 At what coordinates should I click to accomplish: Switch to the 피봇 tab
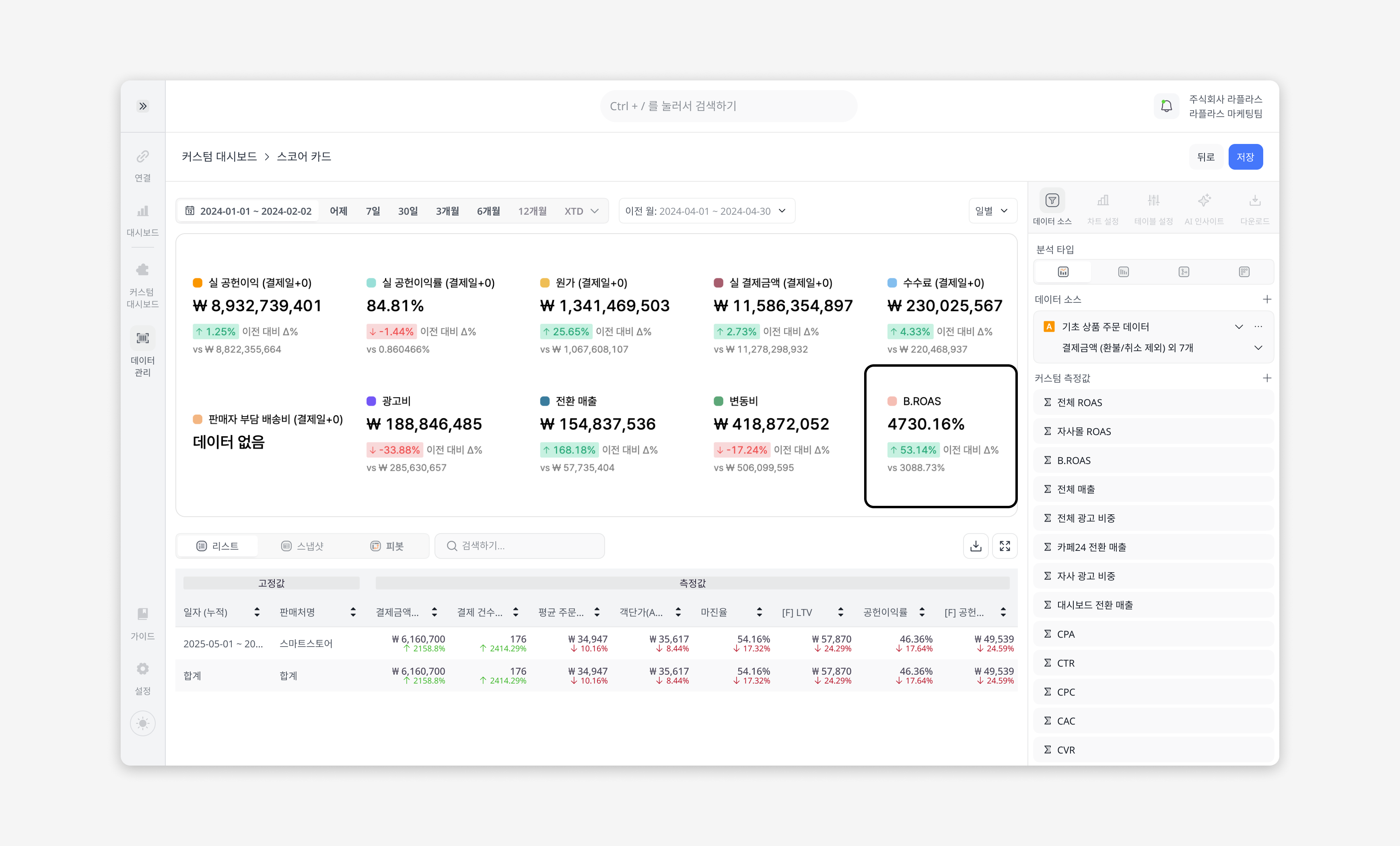pyautogui.click(x=387, y=546)
